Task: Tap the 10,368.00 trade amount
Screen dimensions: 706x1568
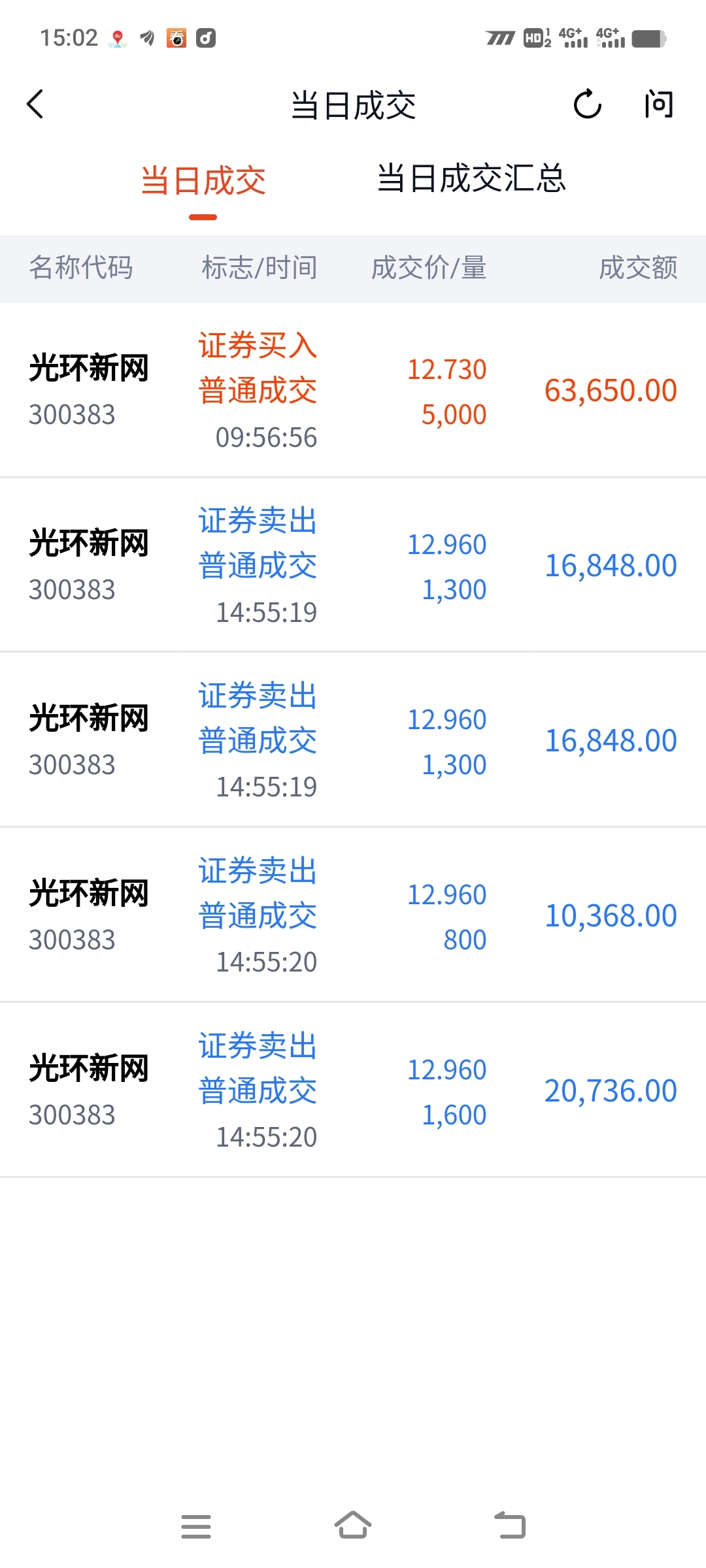Action: tap(611, 916)
